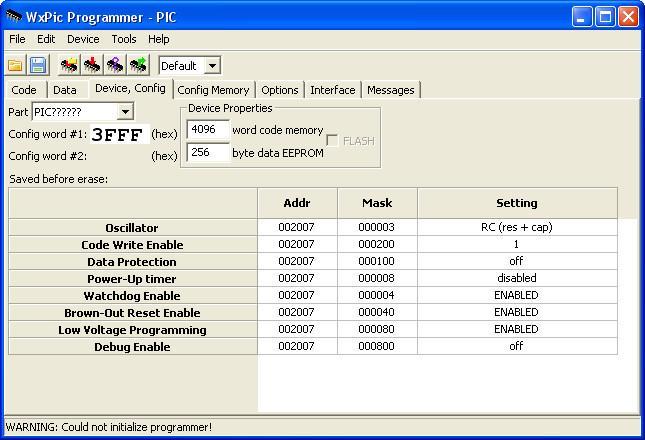Click the chip icon with green arrow
The height and width of the screenshot is (440, 645).
point(138,65)
